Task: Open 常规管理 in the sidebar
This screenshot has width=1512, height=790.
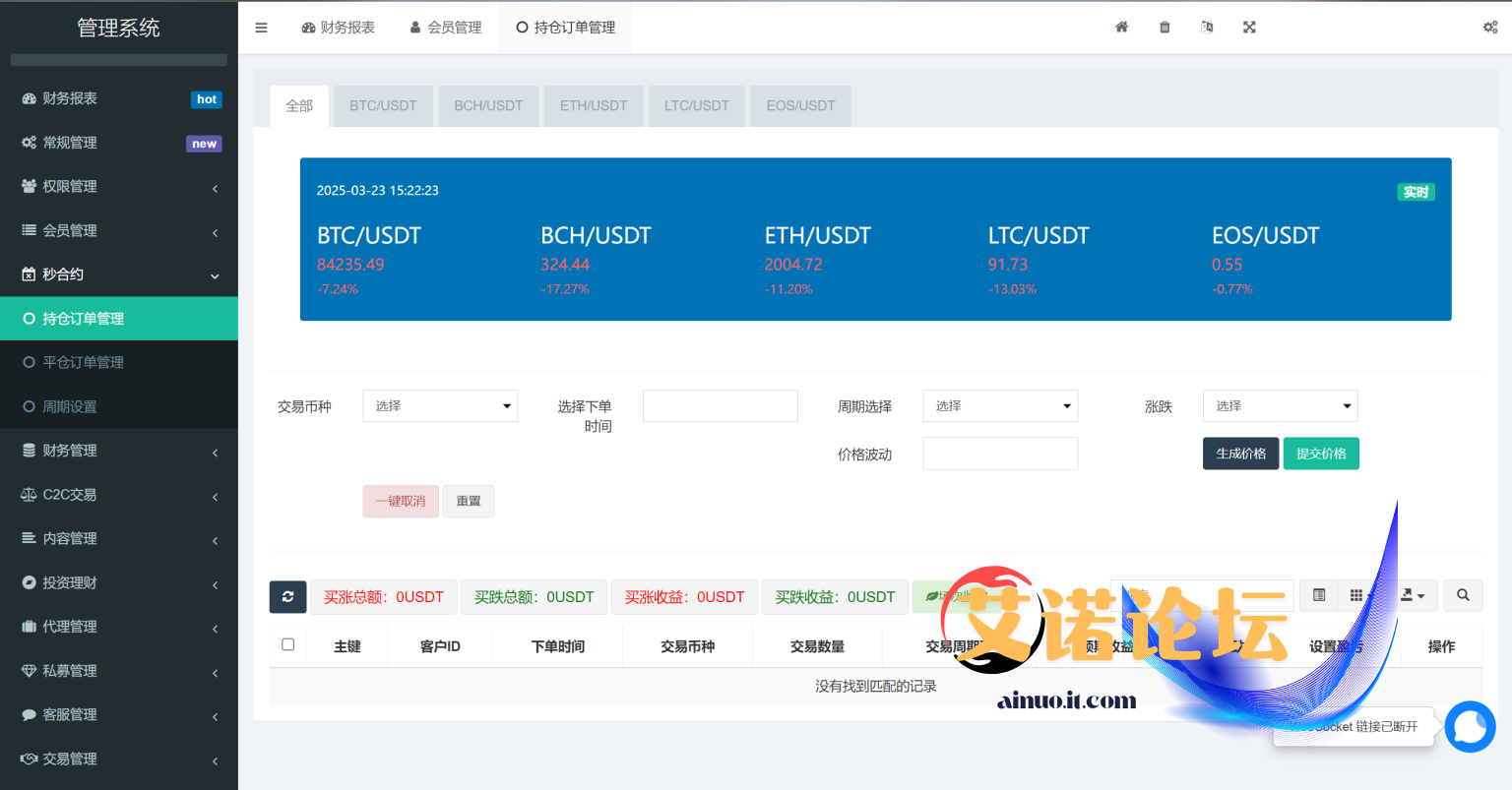Action: [119, 143]
